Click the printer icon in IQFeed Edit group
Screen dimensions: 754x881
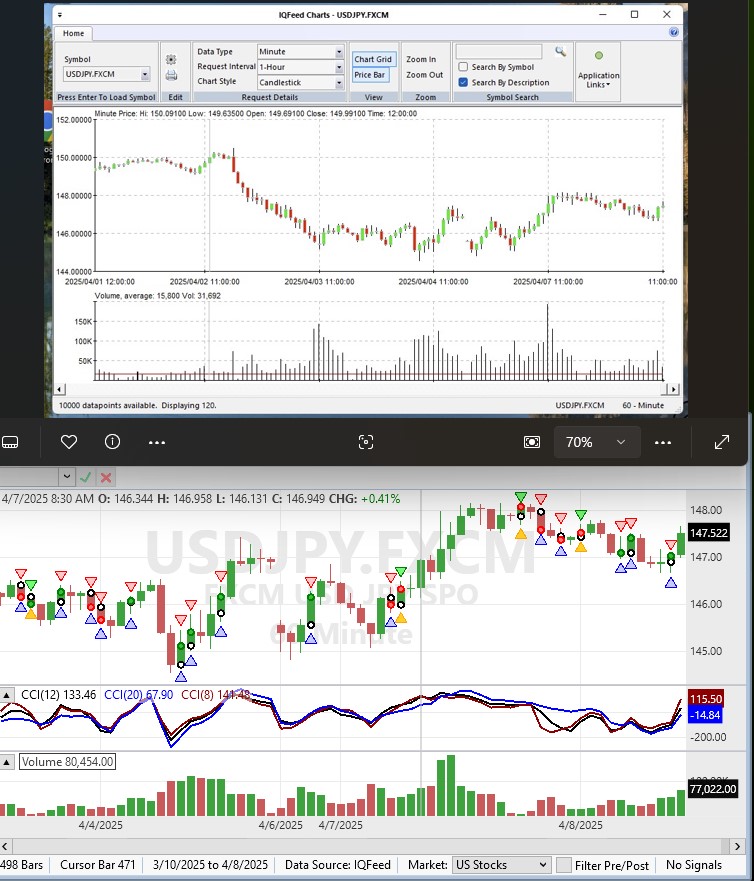pyautogui.click(x=171, y=75)
